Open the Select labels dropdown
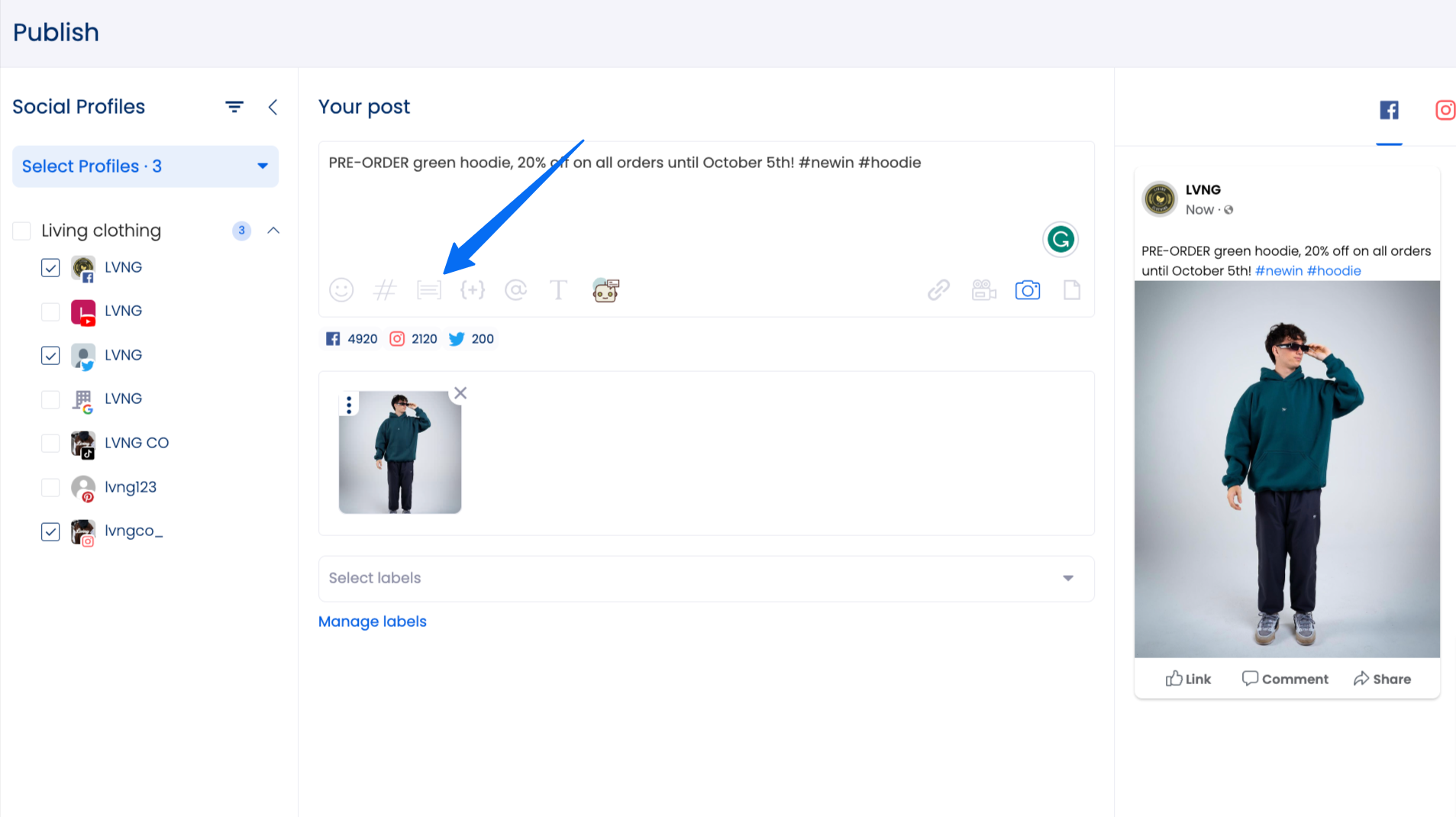1456x817 pixels. [706, 579]
